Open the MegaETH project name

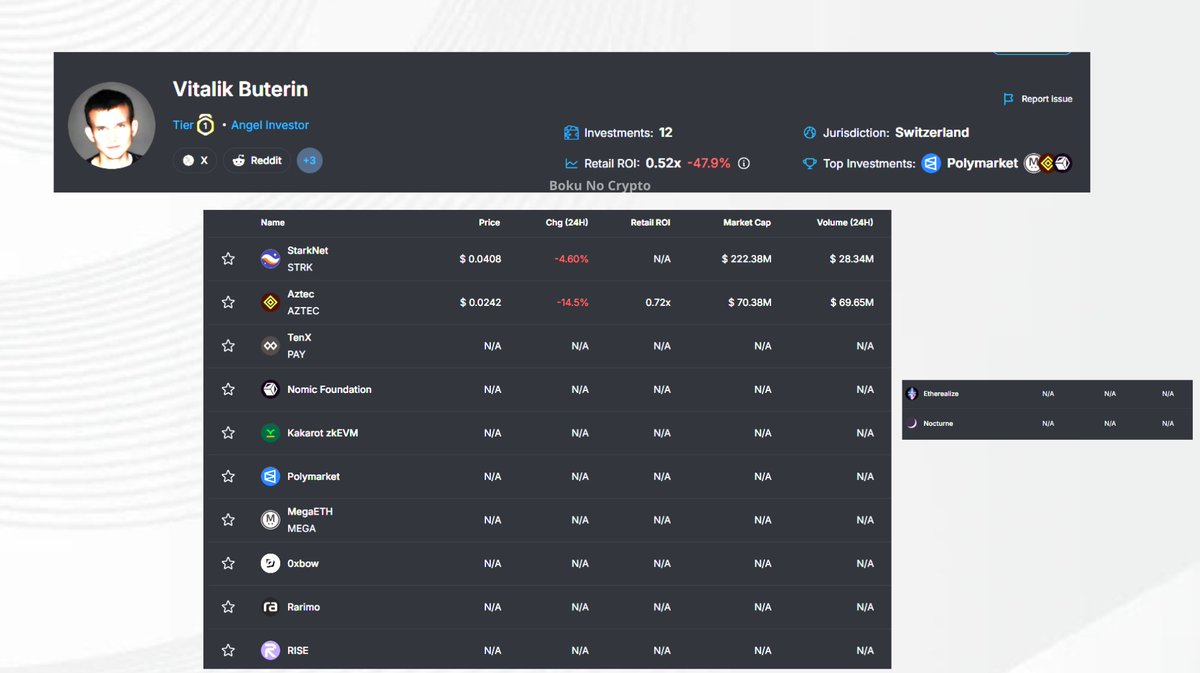click(310, 512)
